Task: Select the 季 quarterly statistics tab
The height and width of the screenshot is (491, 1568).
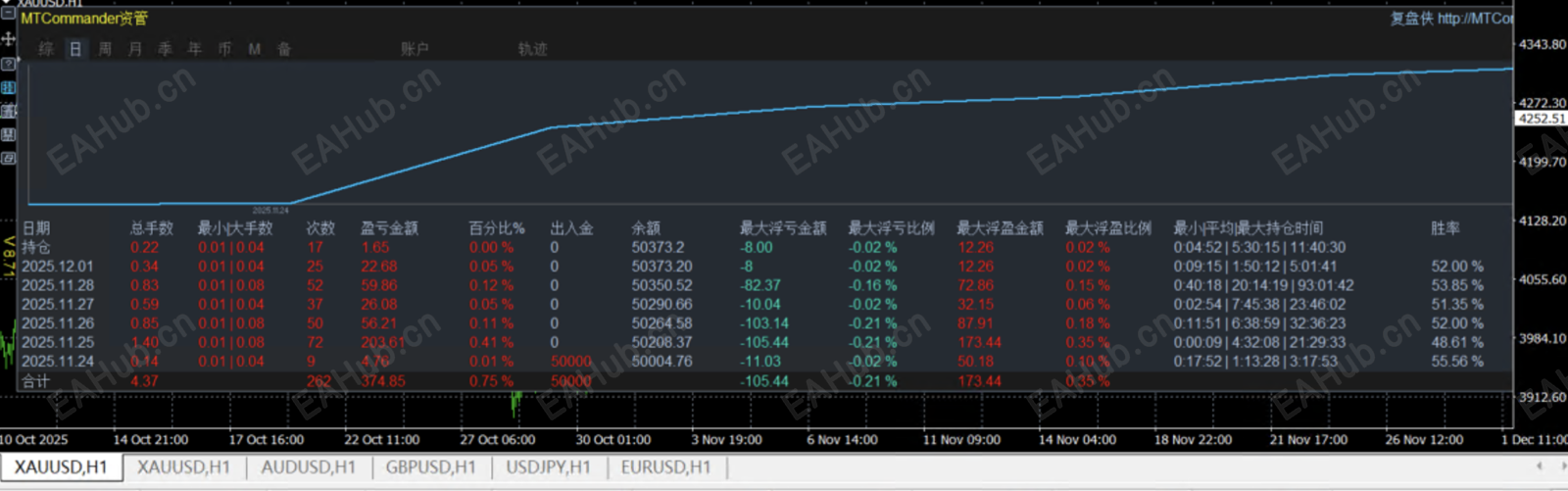Action: [165, 49]
